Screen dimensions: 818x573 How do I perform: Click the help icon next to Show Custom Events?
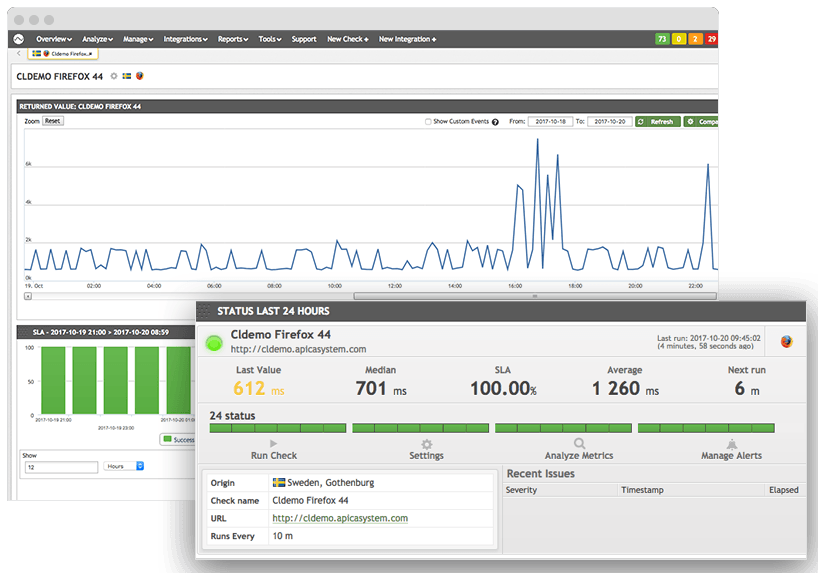(495, 122)
